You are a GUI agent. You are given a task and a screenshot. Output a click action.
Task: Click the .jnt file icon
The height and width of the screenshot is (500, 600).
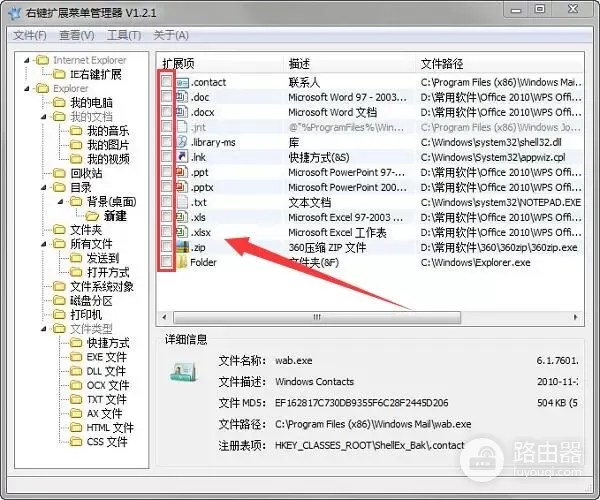click(x=182, y=127)
